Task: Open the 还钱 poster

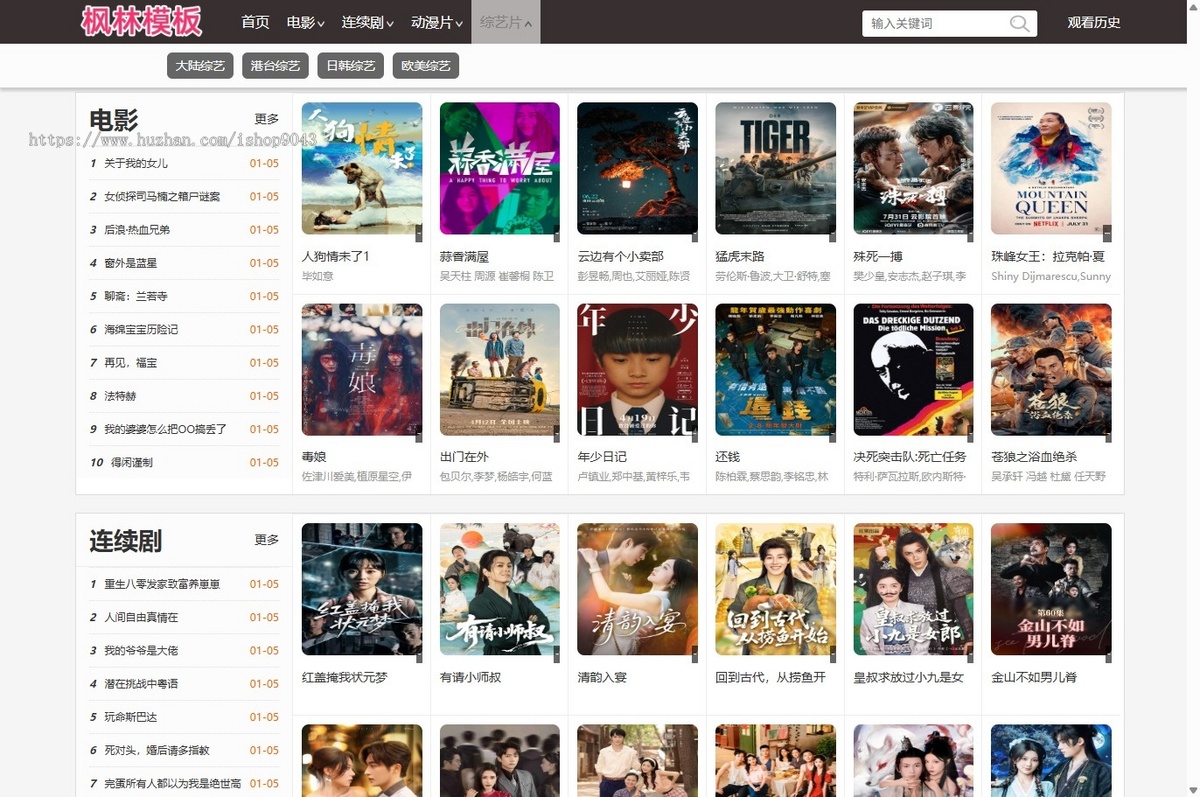Action: tap(775, 370)
